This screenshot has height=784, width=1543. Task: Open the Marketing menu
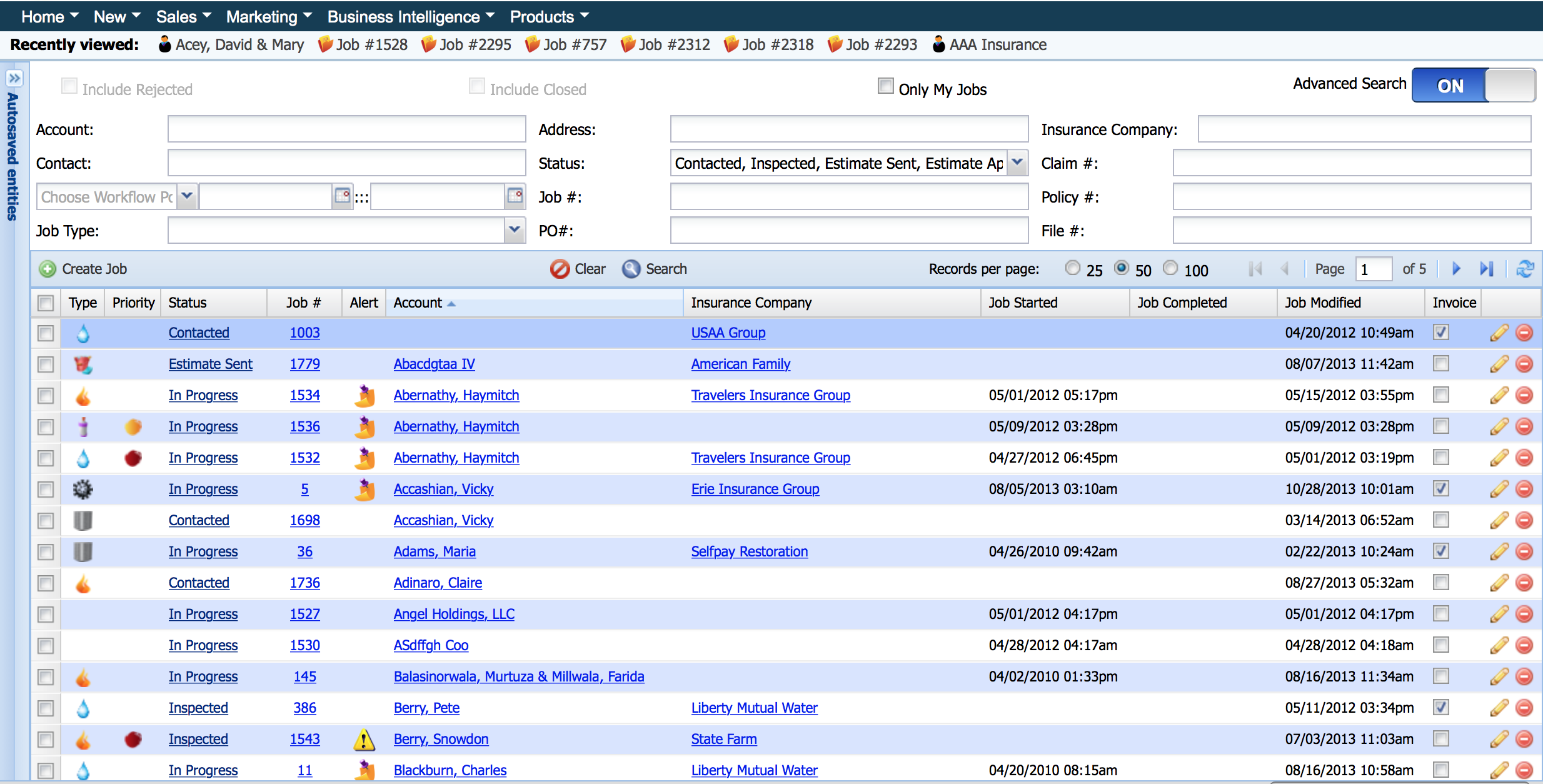pos(269,16)
